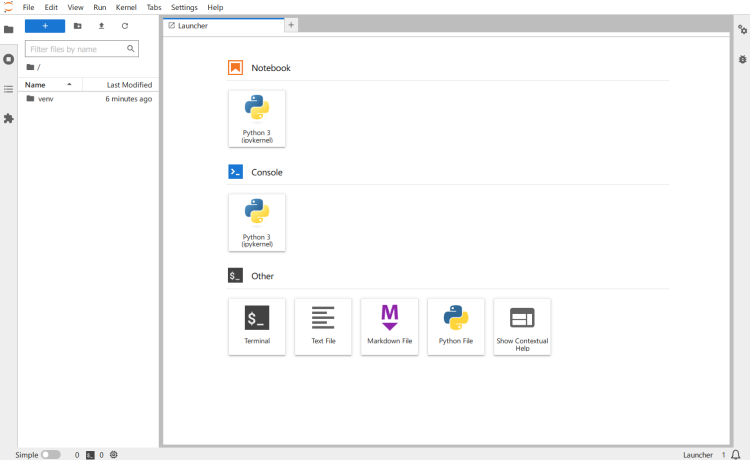
Task: Launch a Python 3 notebook card
Action: pos(257,119)
